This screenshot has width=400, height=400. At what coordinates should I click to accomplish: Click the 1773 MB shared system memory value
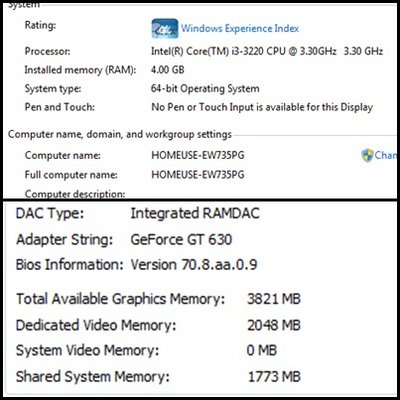(x=274, y=377)
